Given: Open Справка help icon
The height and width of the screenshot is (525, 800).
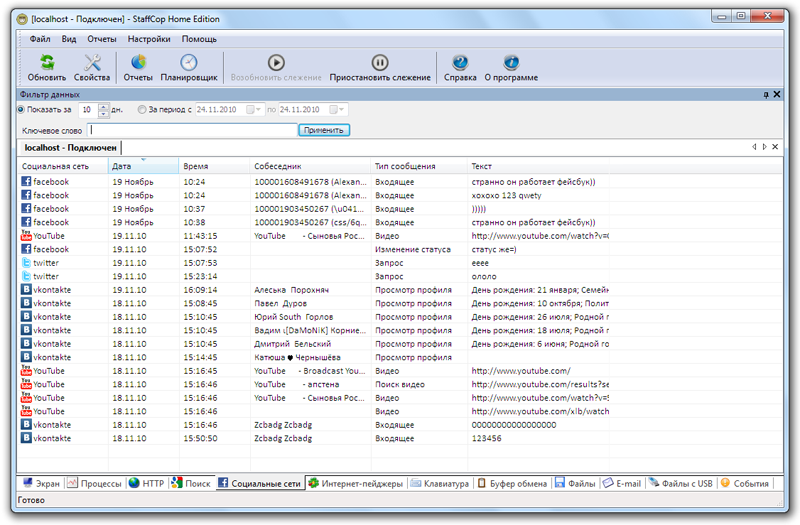Looking at the screenshot, I should (x=460, y=63).
